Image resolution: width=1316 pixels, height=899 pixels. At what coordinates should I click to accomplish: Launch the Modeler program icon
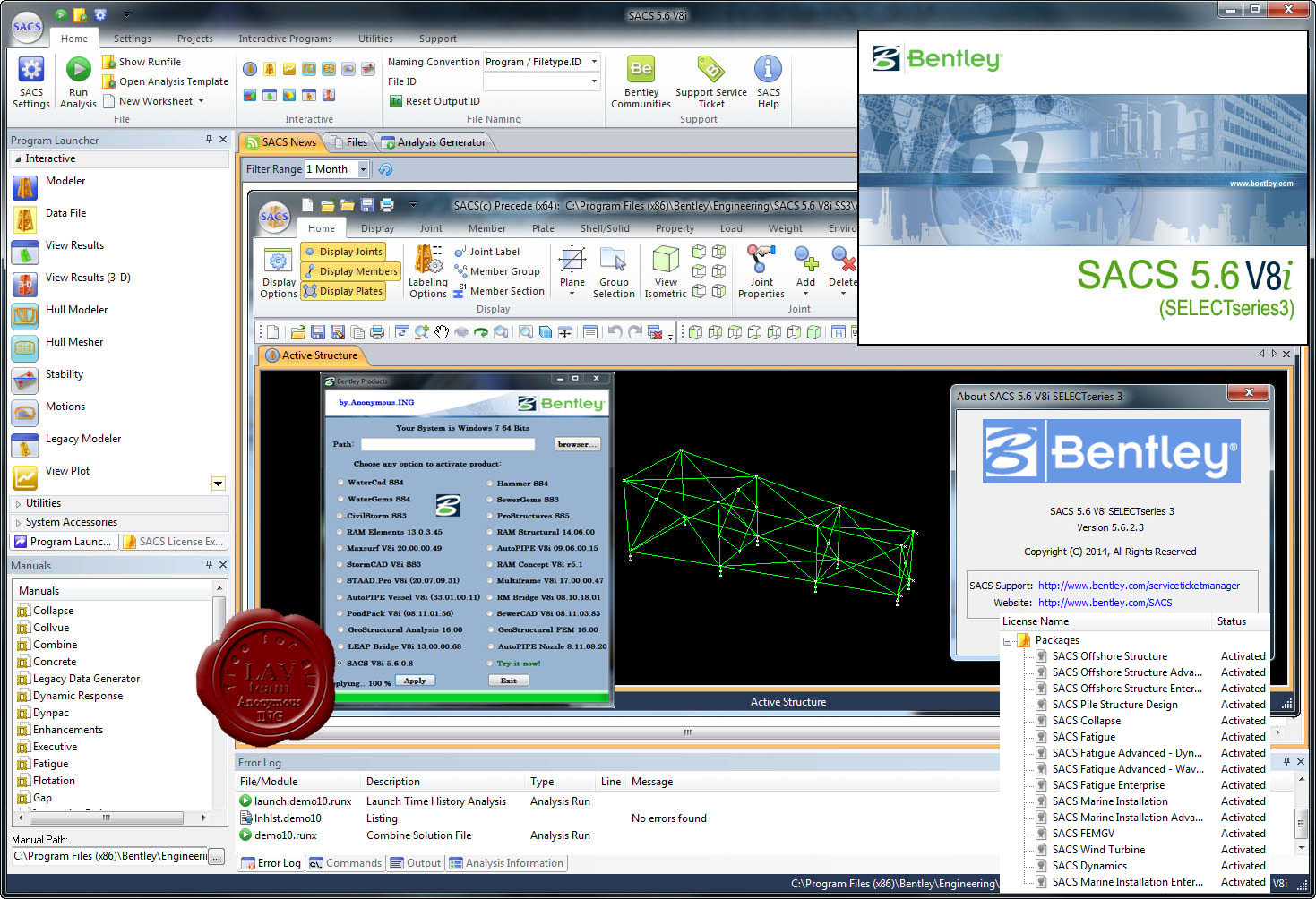[x=25, y=187]
